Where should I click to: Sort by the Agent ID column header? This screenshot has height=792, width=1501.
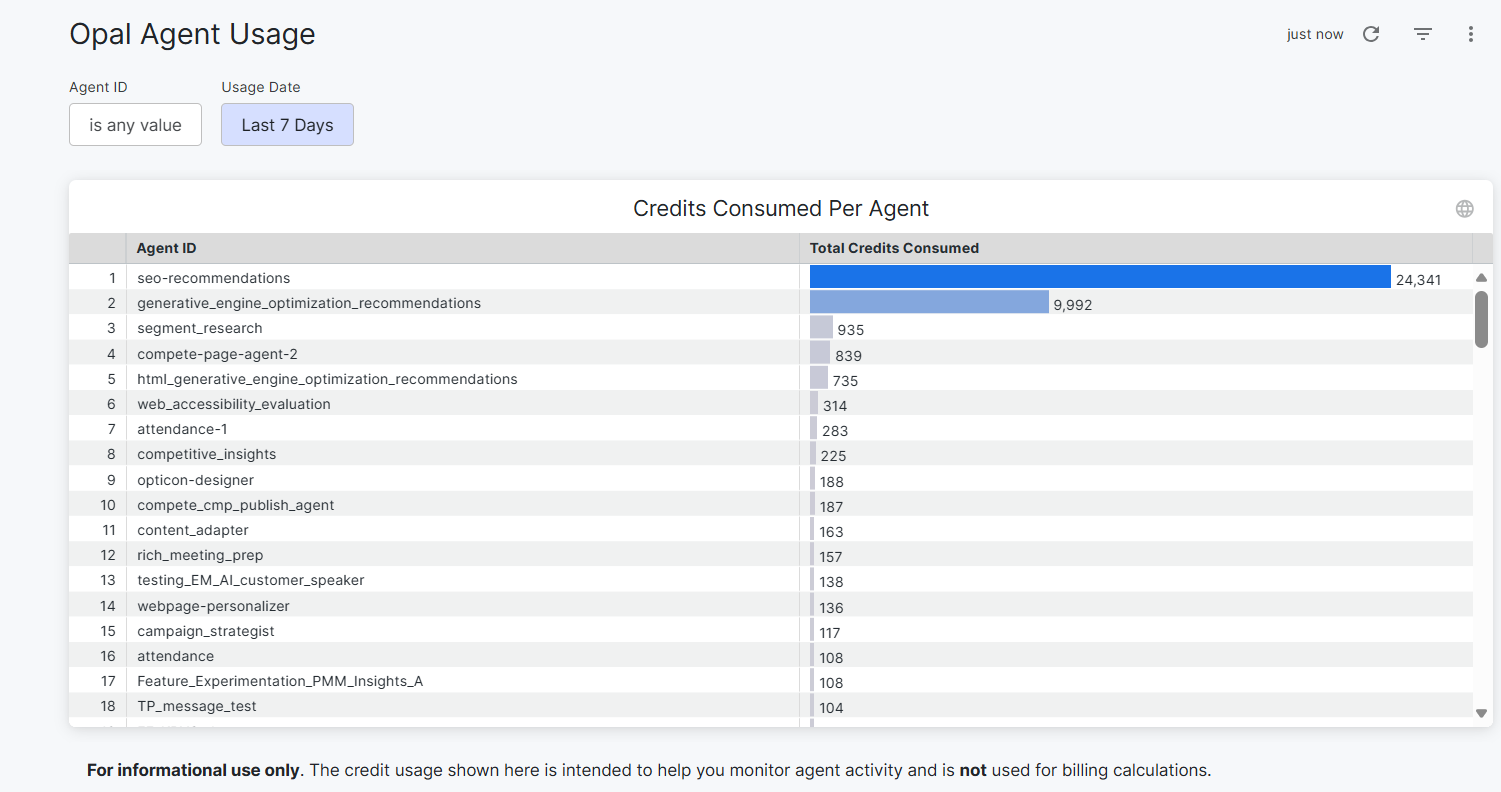pos(166,248)
